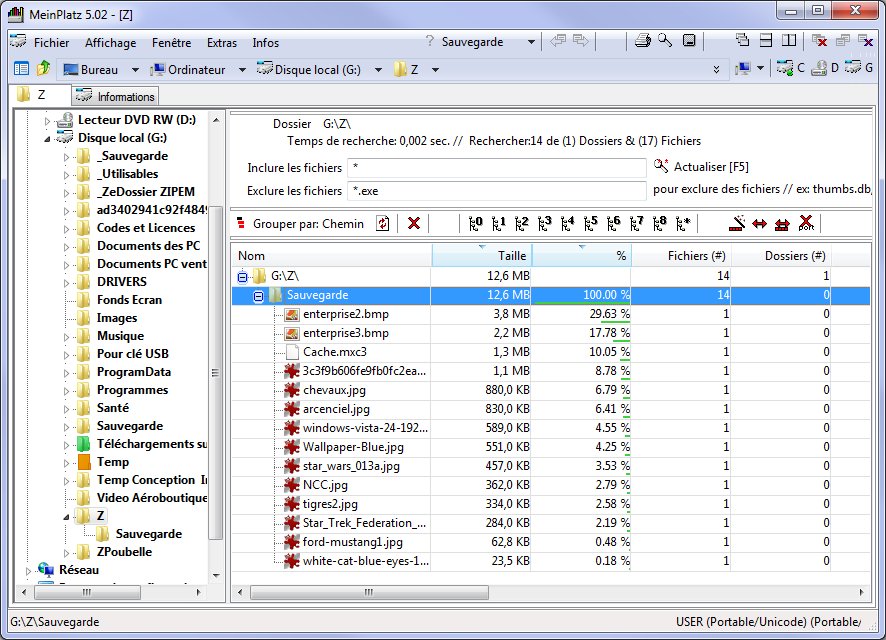Select the _Sauvegarde folder in the tree
This screenshot has width=886, height=640.
[132, 156]
